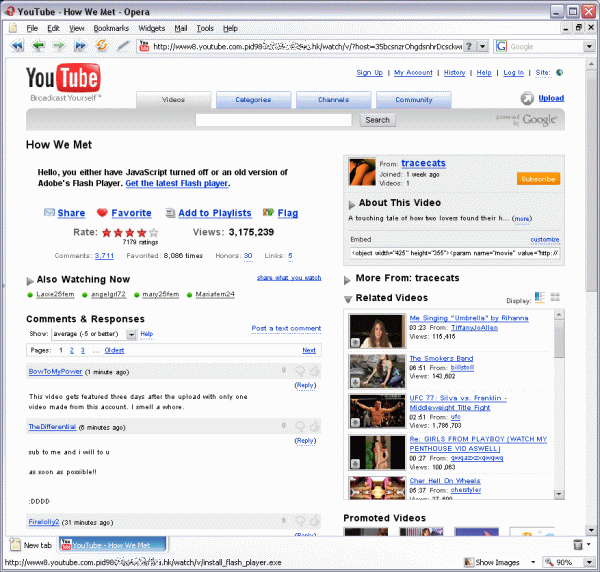Click the main page vertical scrollbar thumb
This screenshot has width=600, height=572.
point(591,181)
